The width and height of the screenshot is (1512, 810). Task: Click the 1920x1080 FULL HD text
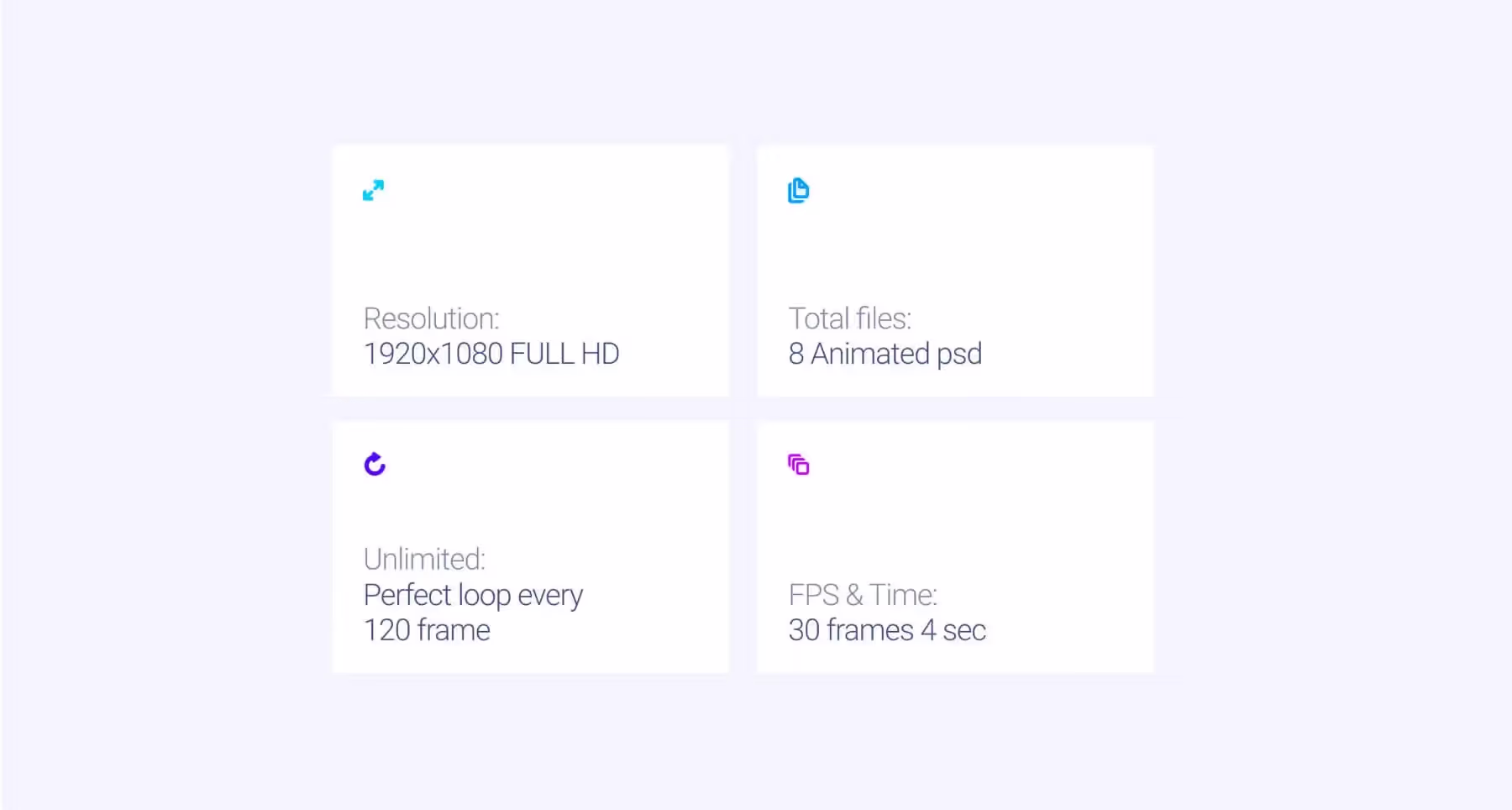click(x=491, y=354)
